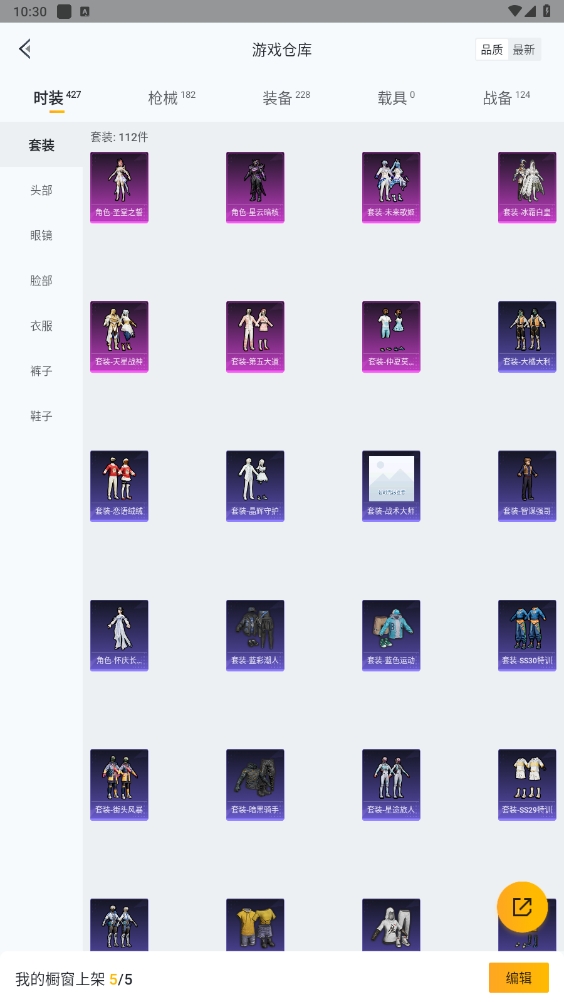Open the 套装-街头风暴 outfit
Viewport: 564px width, 1004px height.
(119, 784)
